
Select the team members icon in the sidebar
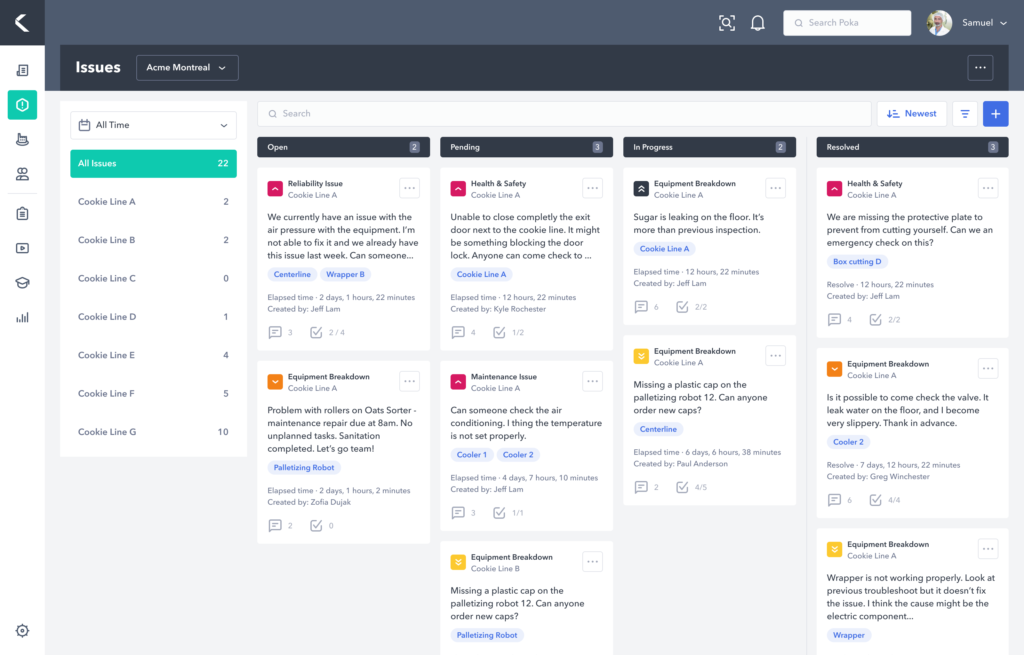[22, 175]
